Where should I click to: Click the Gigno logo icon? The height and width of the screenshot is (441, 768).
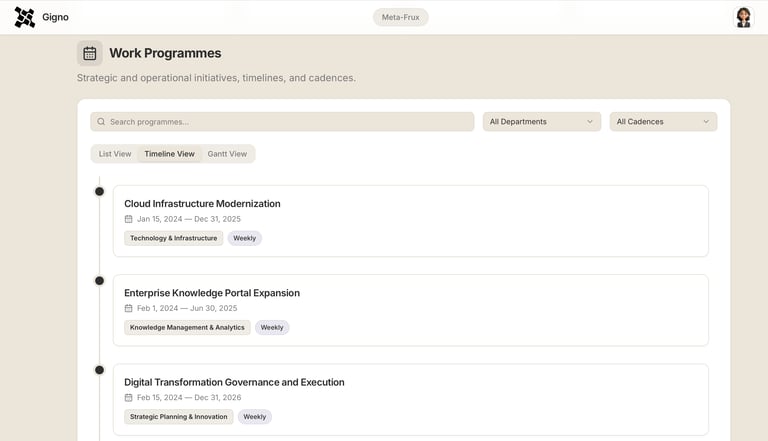tap(25, 17)
